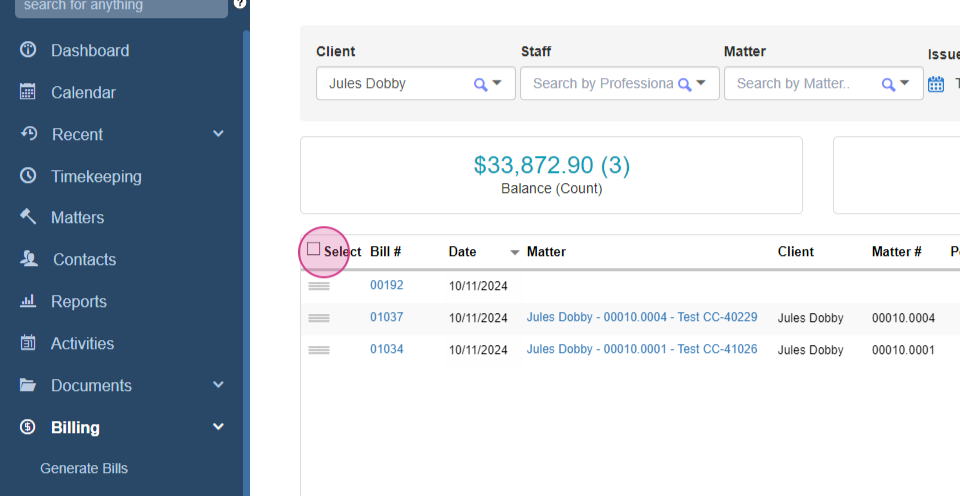This screenshot has height=496, width=960.
Task: Open bill 00192 link
Action: pos(386,285)
